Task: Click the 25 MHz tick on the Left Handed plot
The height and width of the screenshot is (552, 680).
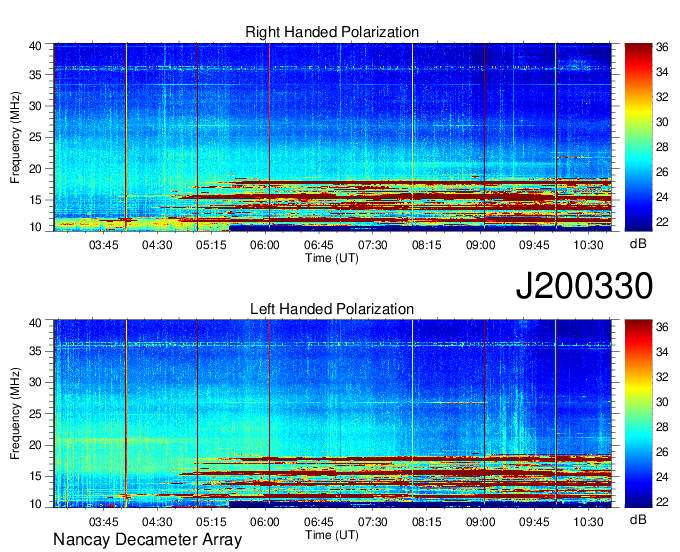Action: pos(35,414)
